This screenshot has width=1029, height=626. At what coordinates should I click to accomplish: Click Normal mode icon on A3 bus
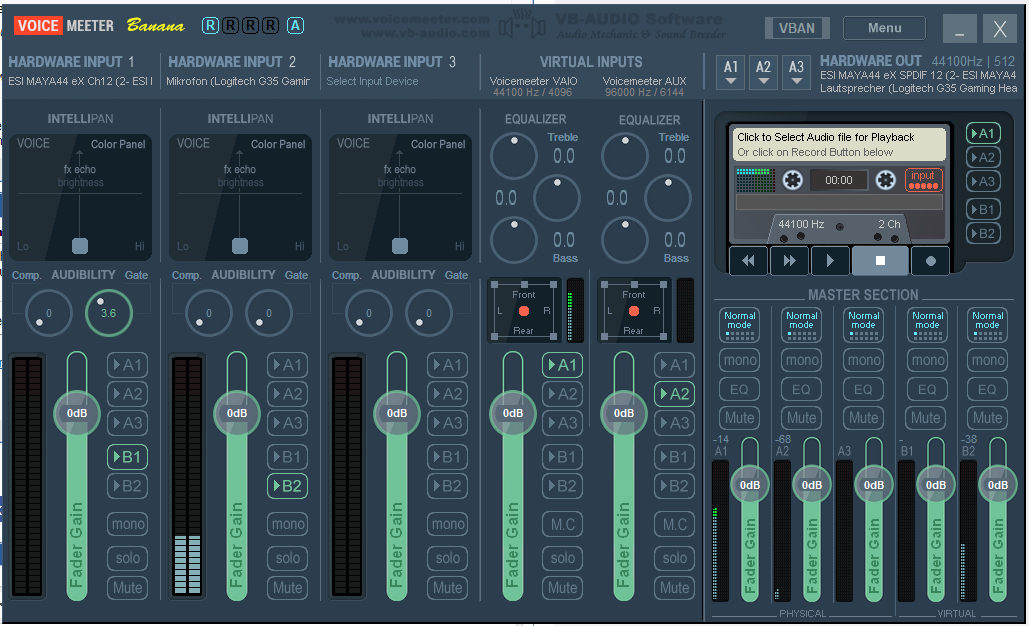(x=864, y=325)
